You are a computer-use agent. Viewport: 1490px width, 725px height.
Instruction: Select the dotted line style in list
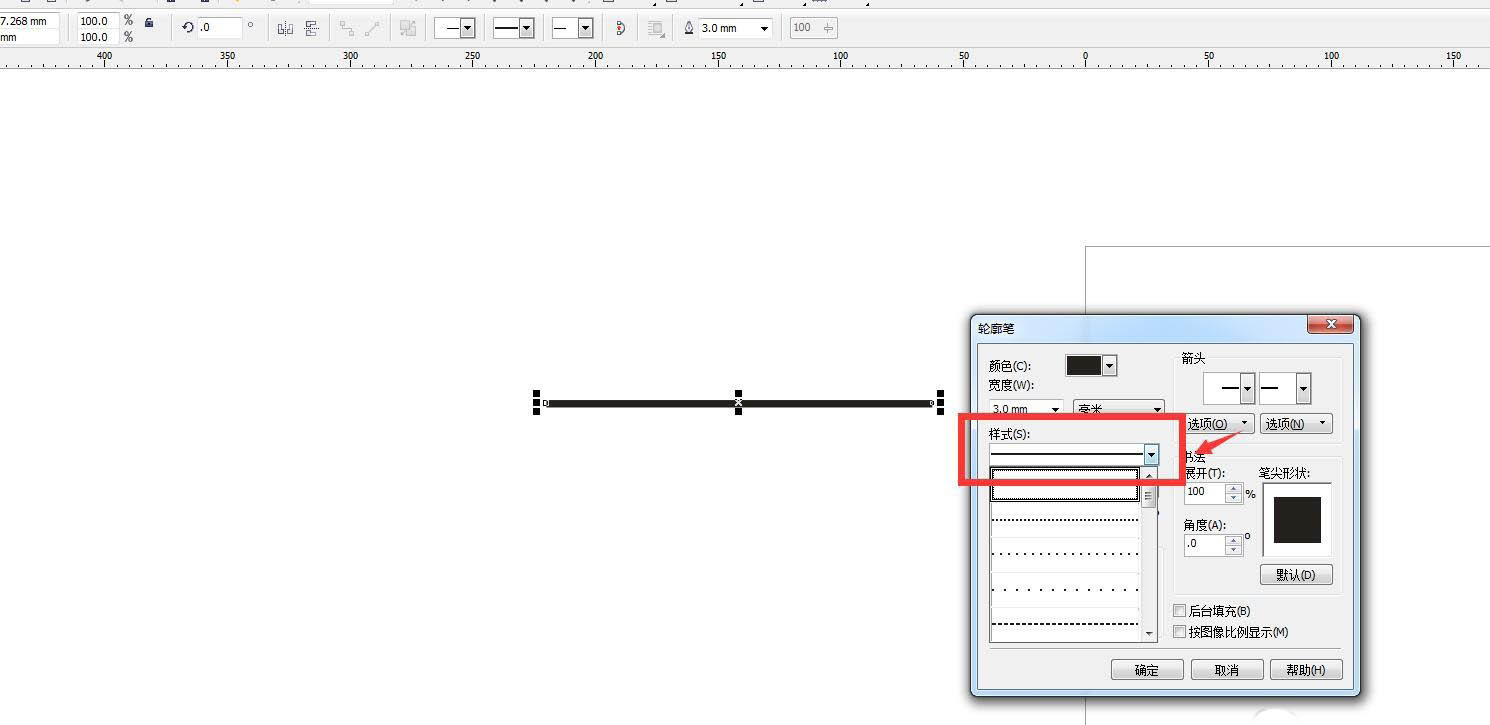click(x=1065, y=520)
